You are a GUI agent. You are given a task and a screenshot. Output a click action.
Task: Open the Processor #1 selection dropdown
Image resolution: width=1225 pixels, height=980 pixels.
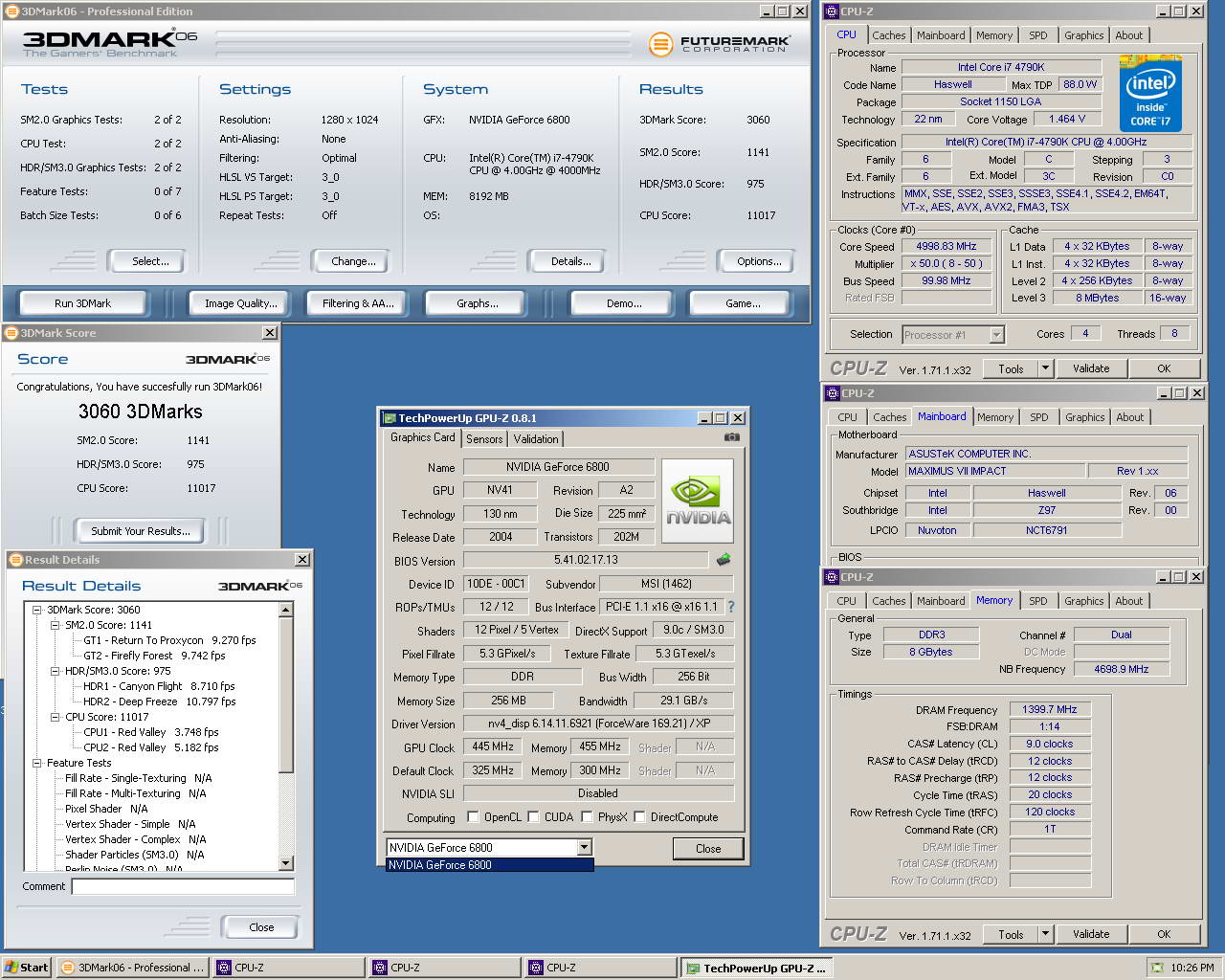click(x=996, y=335)
